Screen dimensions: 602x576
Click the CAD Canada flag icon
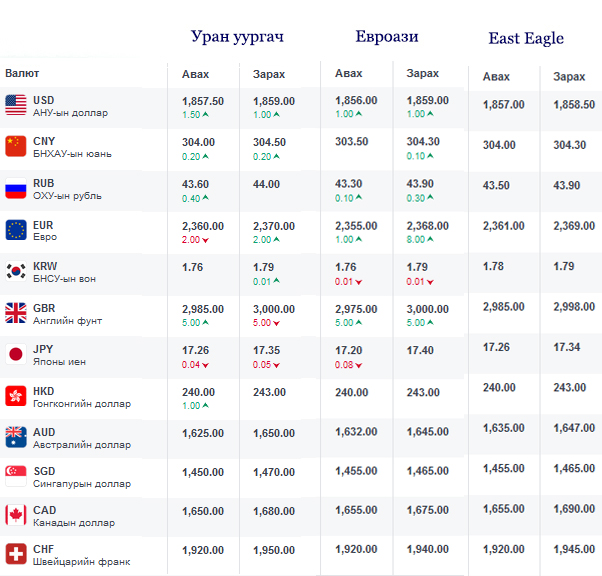(x=16, y=515)
